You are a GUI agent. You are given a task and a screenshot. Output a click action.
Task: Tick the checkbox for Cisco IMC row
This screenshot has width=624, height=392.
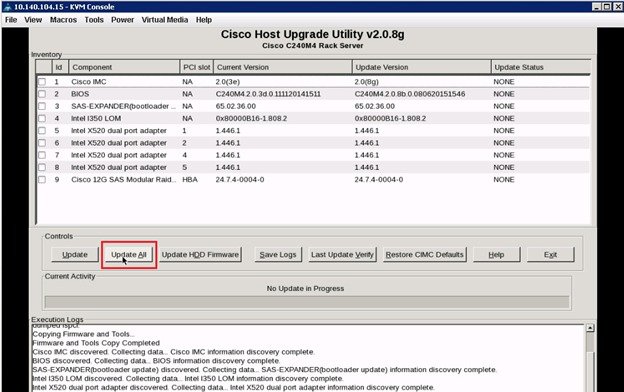pyautogui.click(x=42, y=82)
